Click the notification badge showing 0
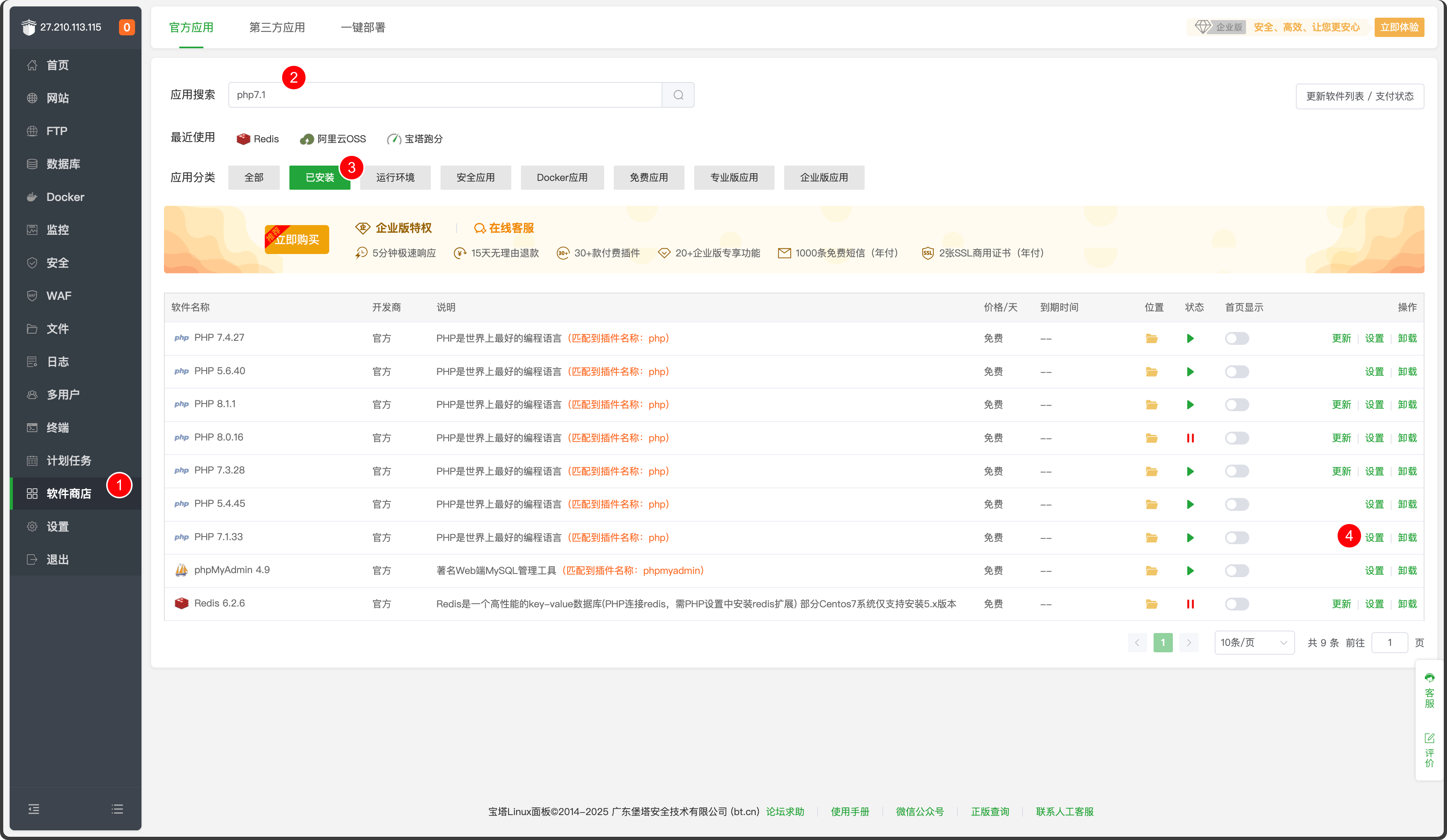Screen dimensions: 1447x840 pos(126,27)
